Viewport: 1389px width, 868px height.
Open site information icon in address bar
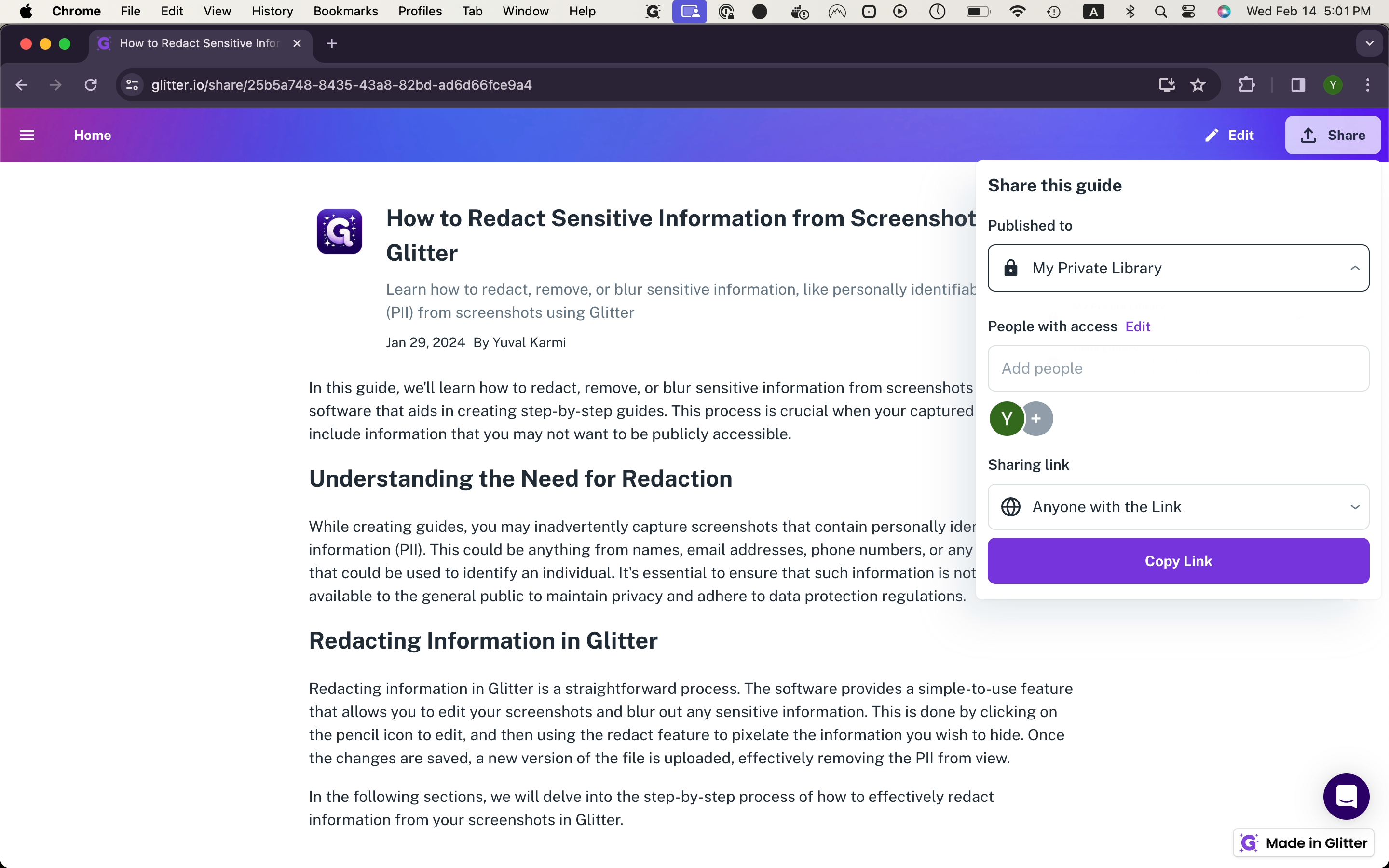coord(132,85)
